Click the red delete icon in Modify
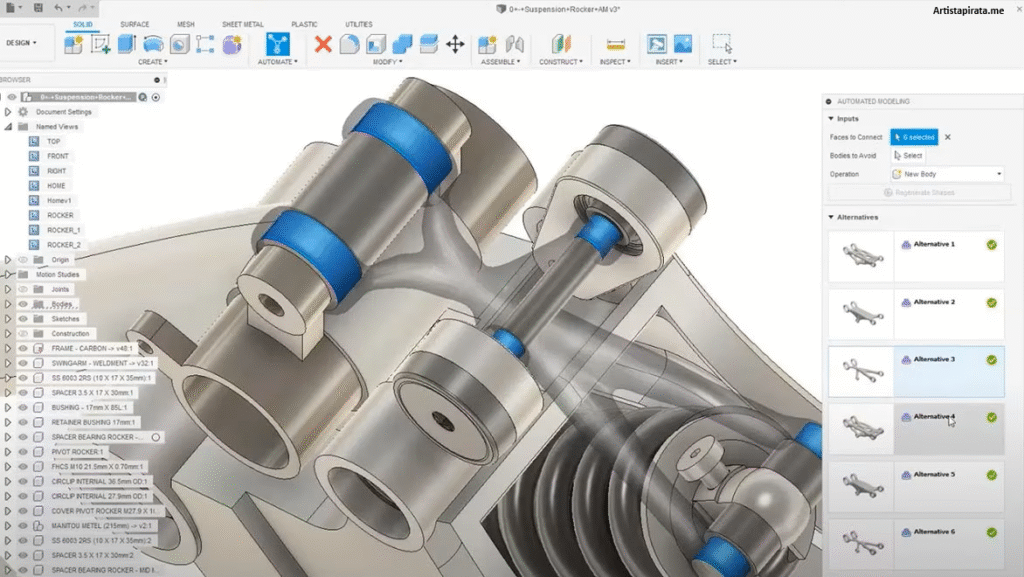This screenshot has width=1024, height=577. pos(322,44)
